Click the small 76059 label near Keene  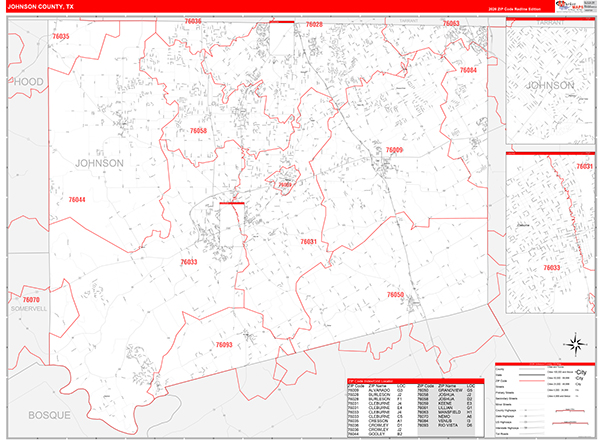285,185
